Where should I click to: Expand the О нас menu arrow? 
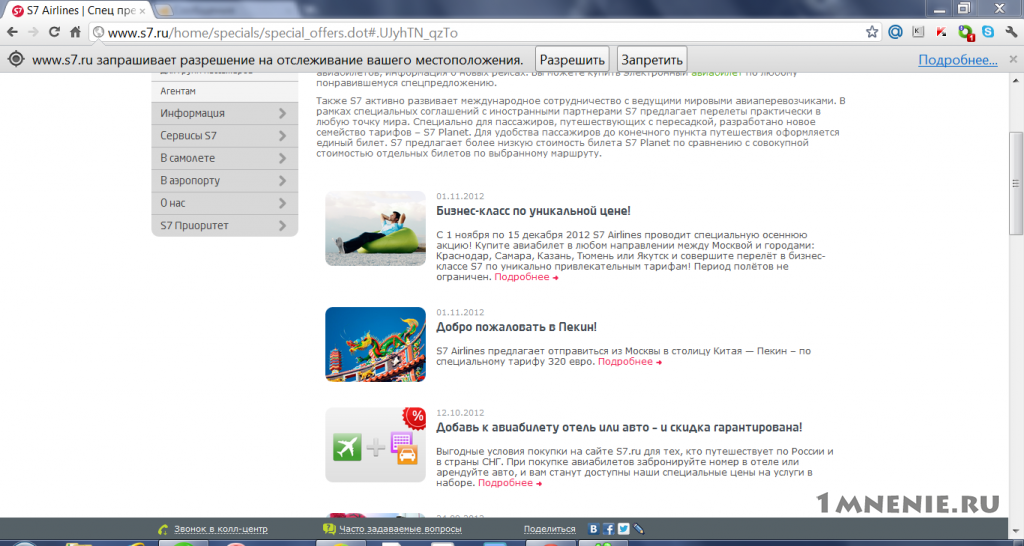click(282, 203)
